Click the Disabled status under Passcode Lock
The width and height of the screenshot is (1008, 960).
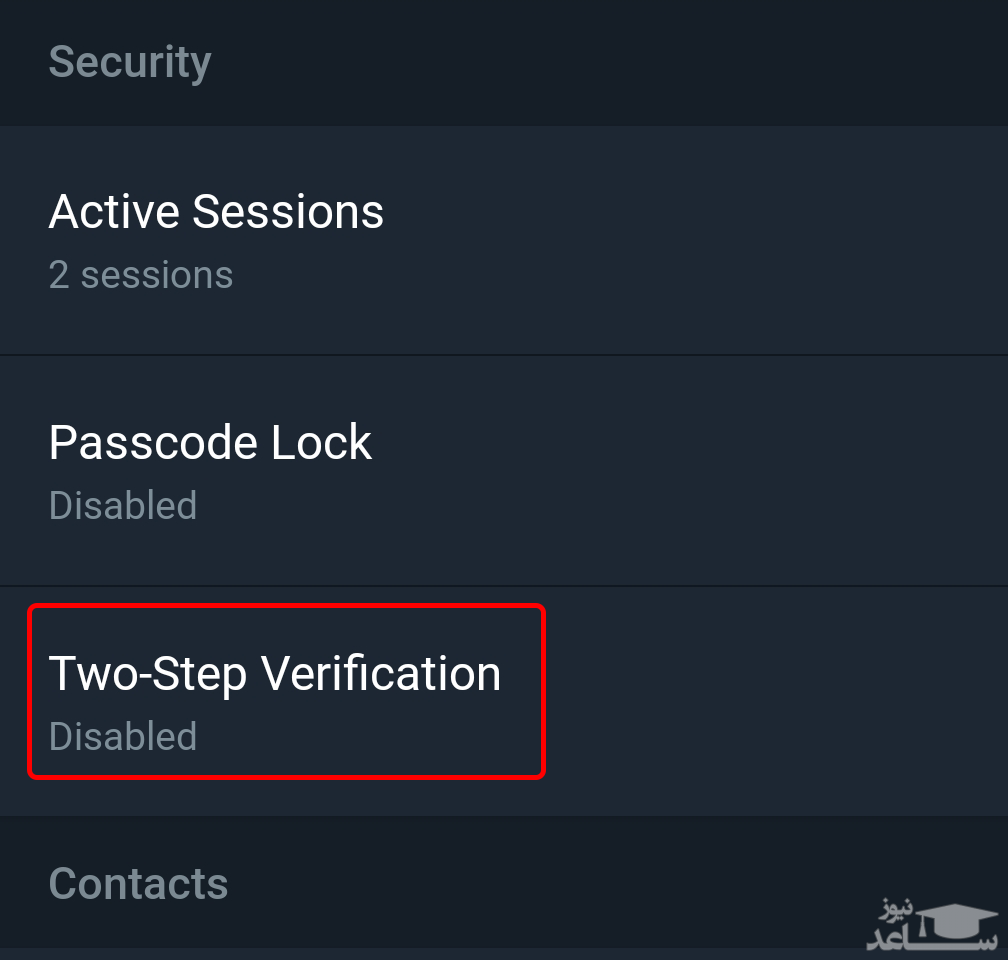coord(123,506)
